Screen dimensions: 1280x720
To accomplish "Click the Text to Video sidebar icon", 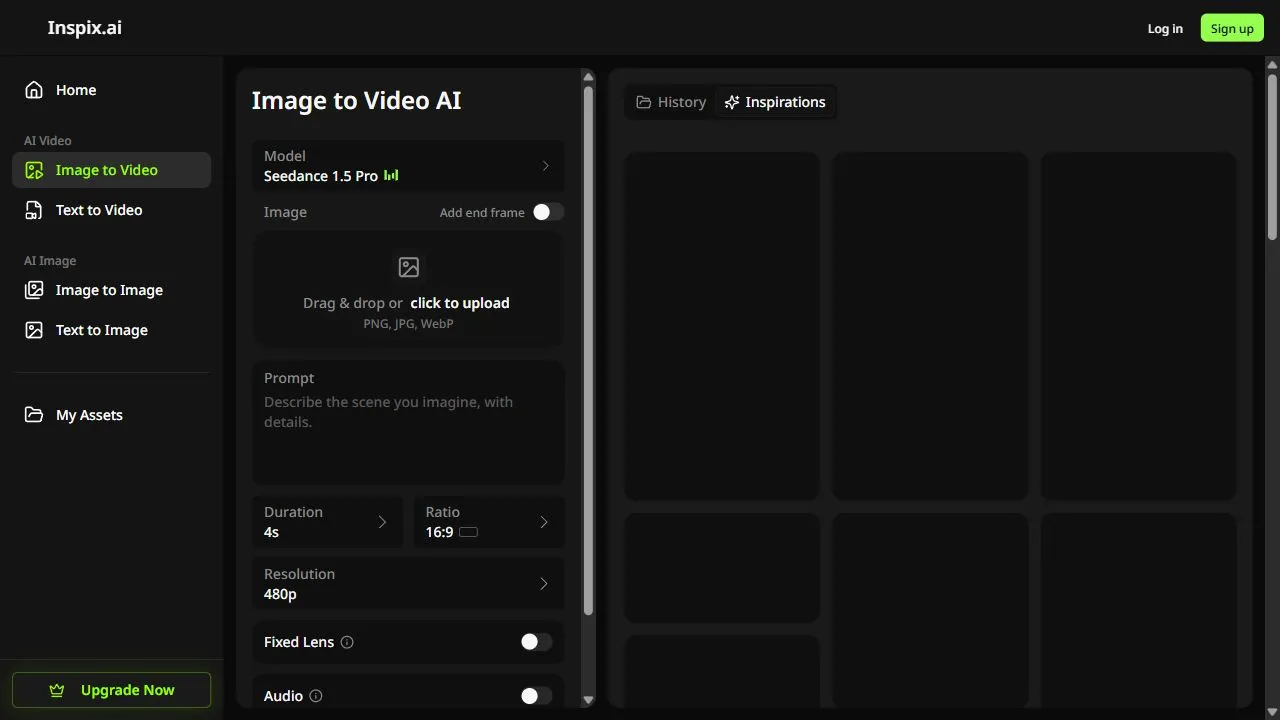I will tap(34, 210).
